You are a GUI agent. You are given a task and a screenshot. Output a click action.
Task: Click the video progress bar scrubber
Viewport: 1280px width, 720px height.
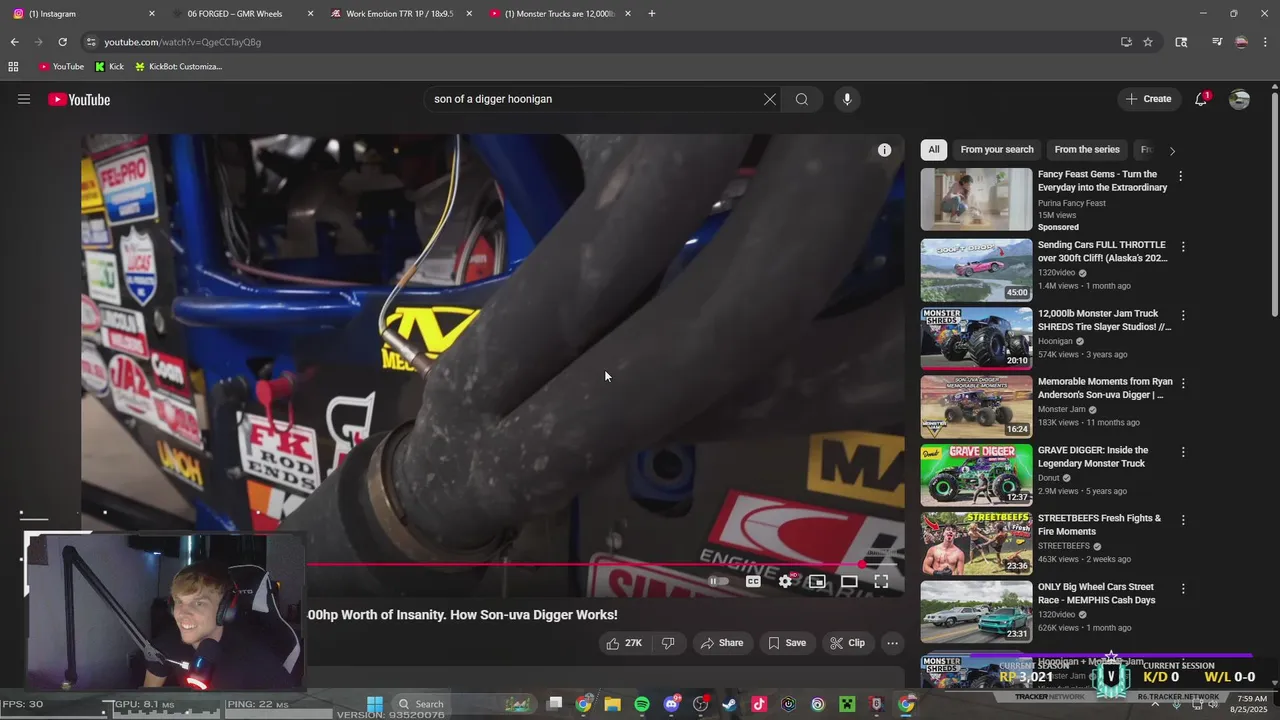point(862,565)
